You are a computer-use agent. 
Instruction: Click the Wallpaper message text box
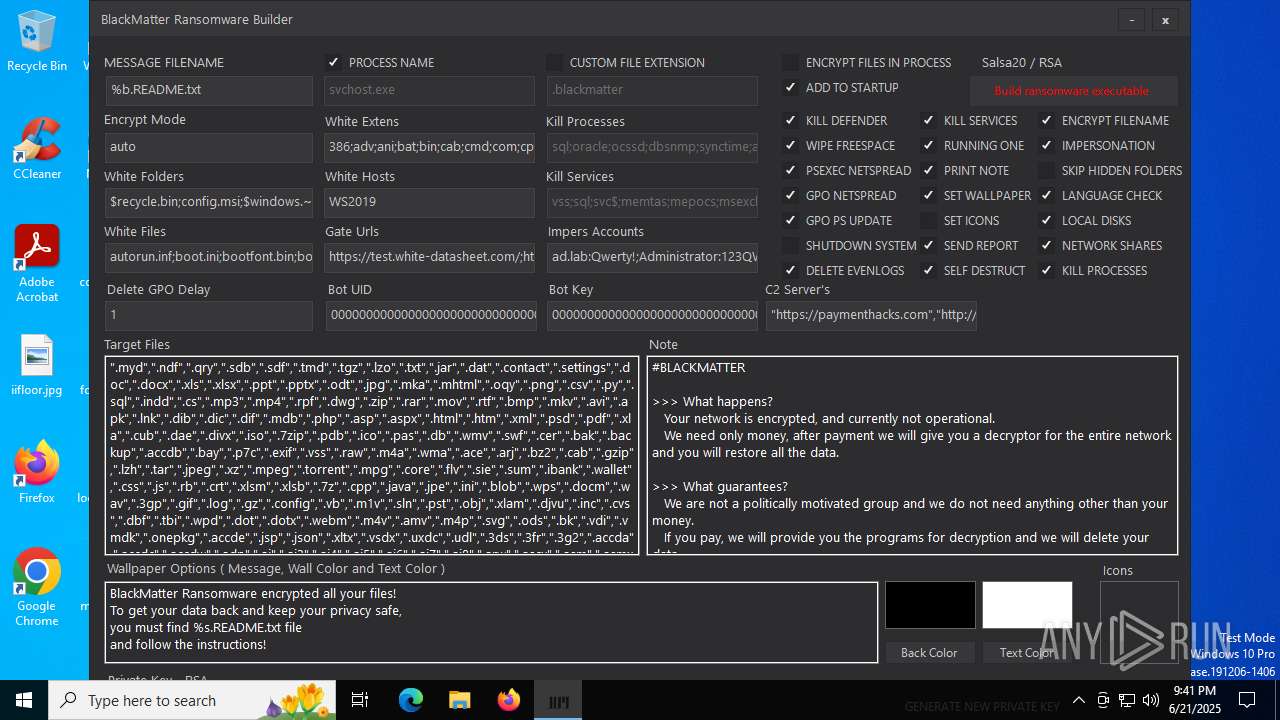tap(491, 622)
